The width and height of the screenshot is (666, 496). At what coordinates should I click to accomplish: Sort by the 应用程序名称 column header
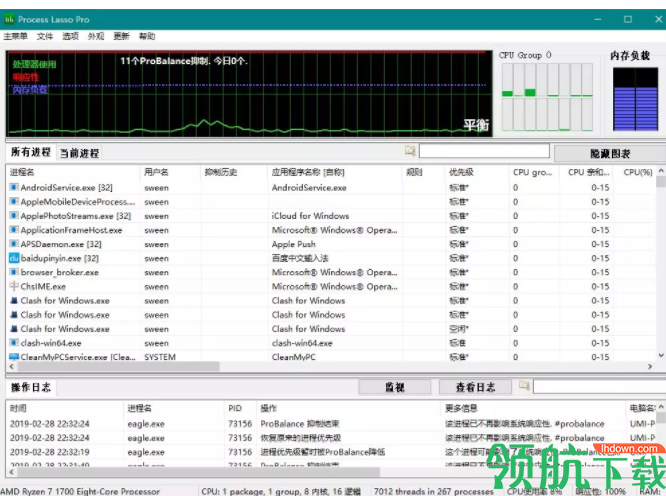coord(335,172)
